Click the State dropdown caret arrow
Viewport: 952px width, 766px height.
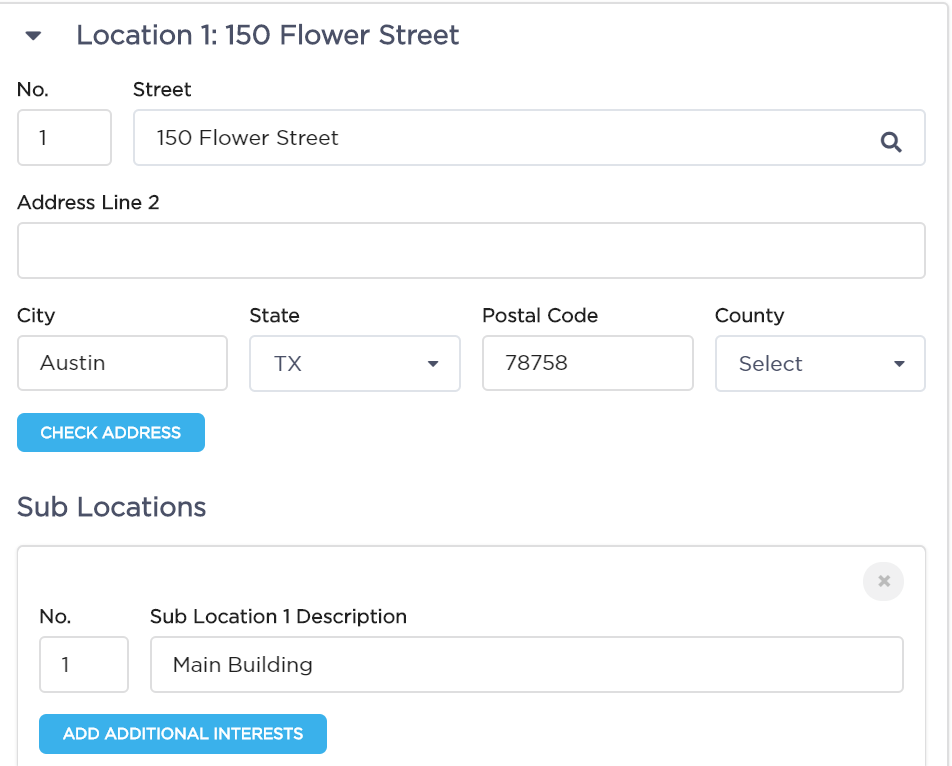click(433, 364)
